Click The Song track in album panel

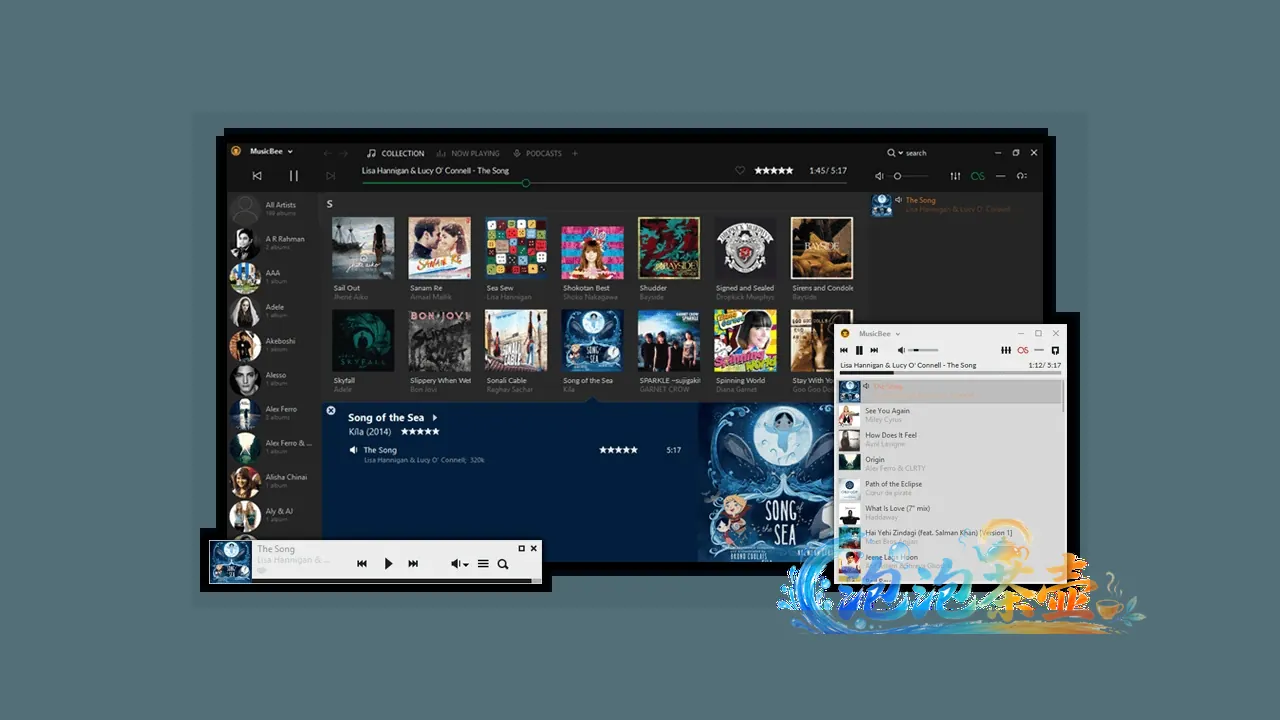[x=380, y=450]
